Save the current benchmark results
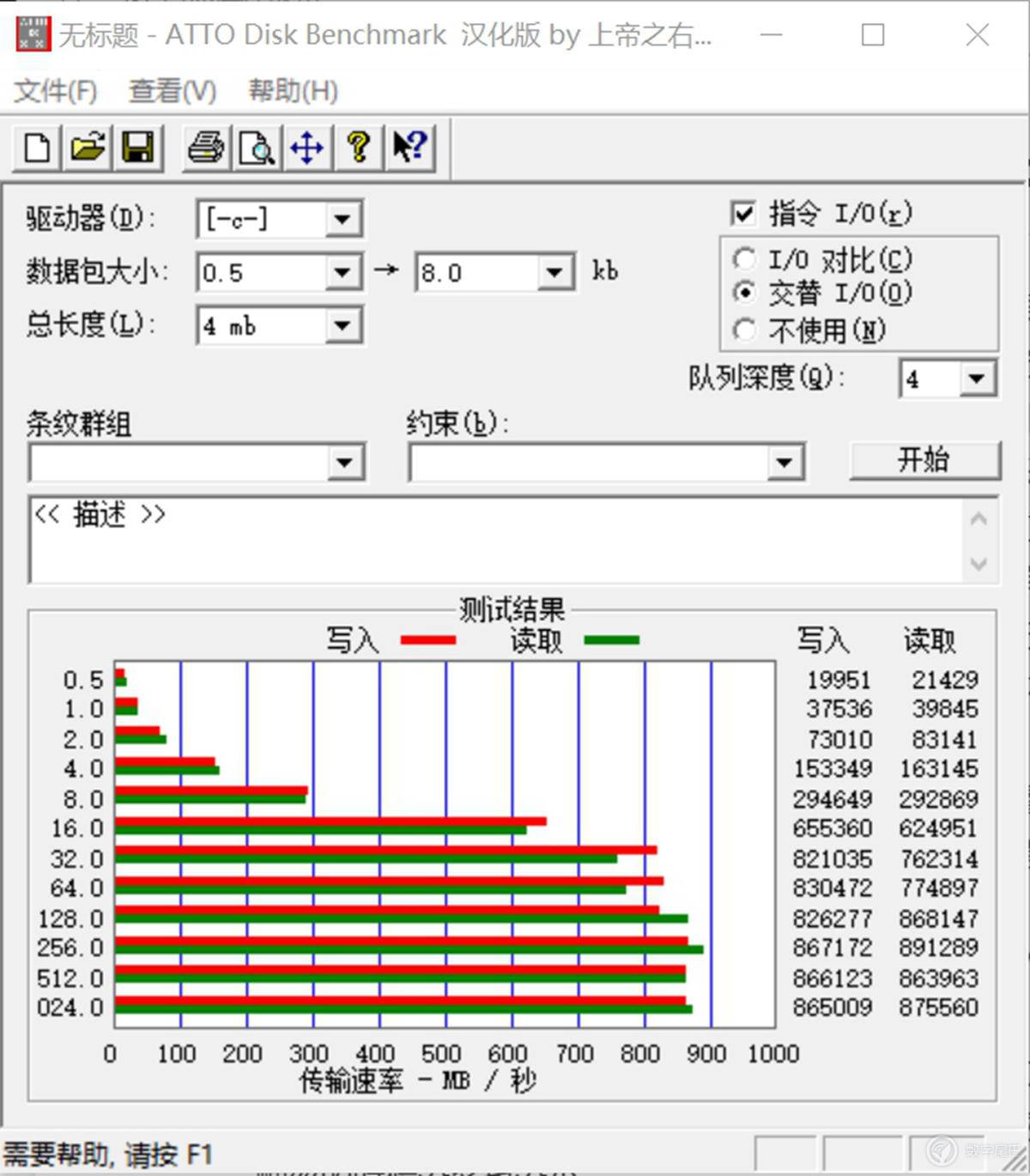The image size is (1030, 1176). pos(138,148)
